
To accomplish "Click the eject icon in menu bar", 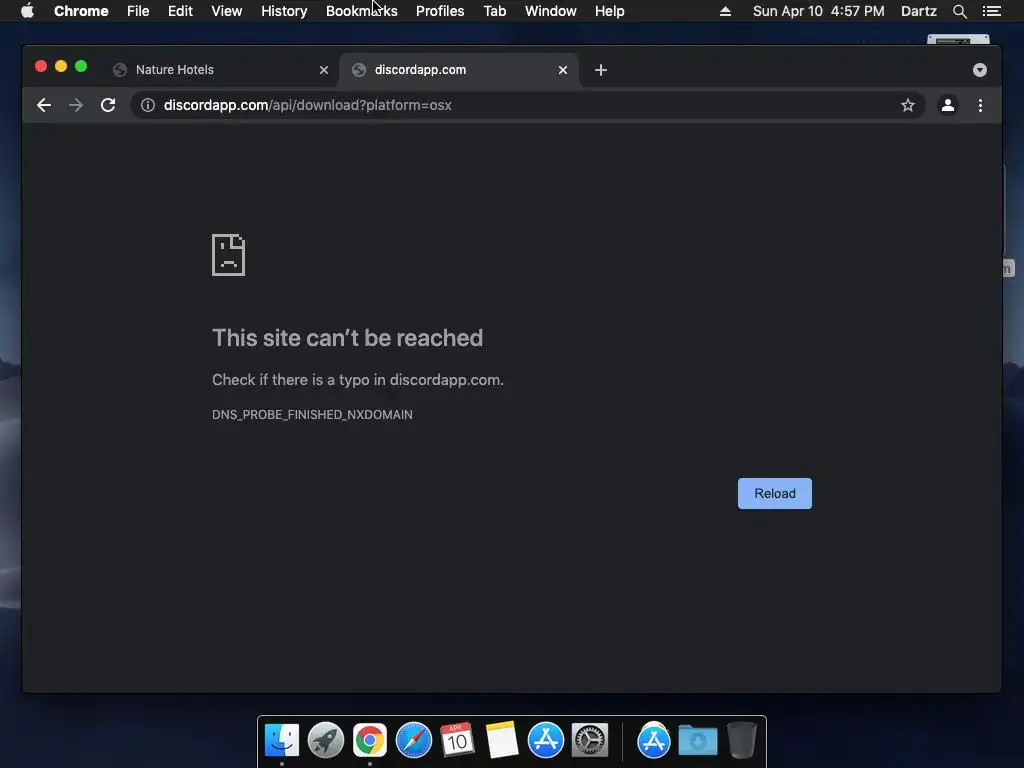I will click(x=725, y=11).
